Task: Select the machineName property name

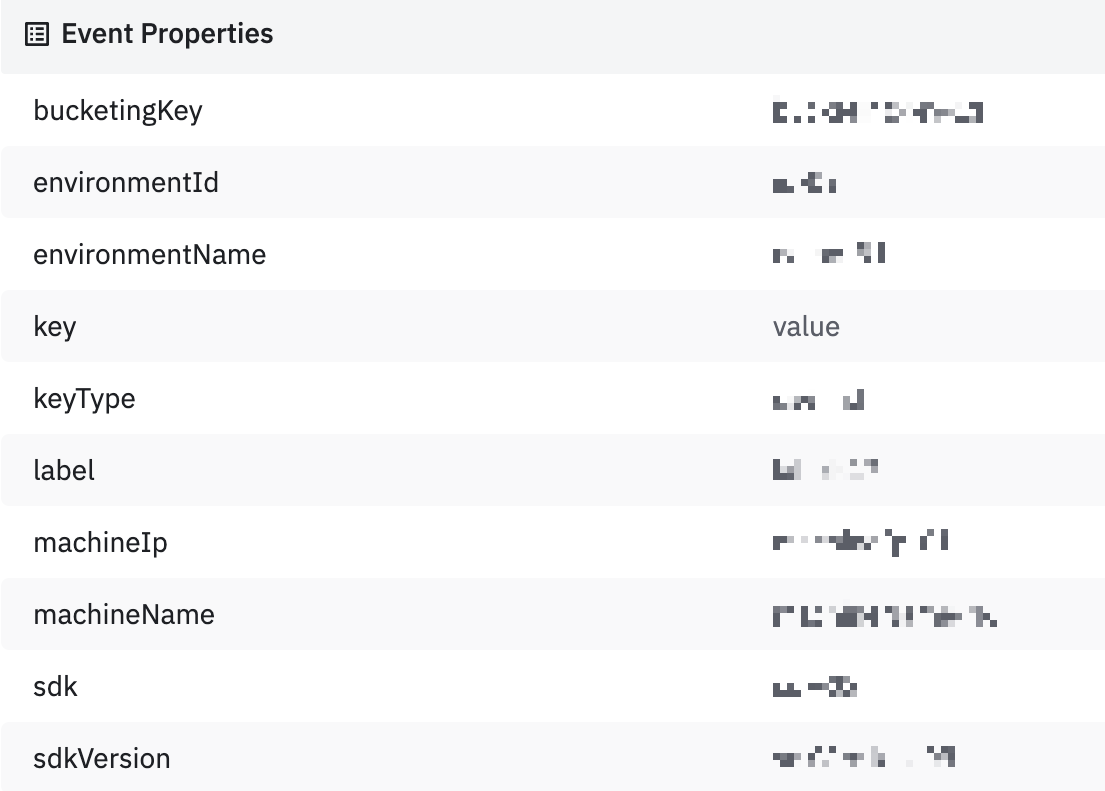Action: (124, 614)
